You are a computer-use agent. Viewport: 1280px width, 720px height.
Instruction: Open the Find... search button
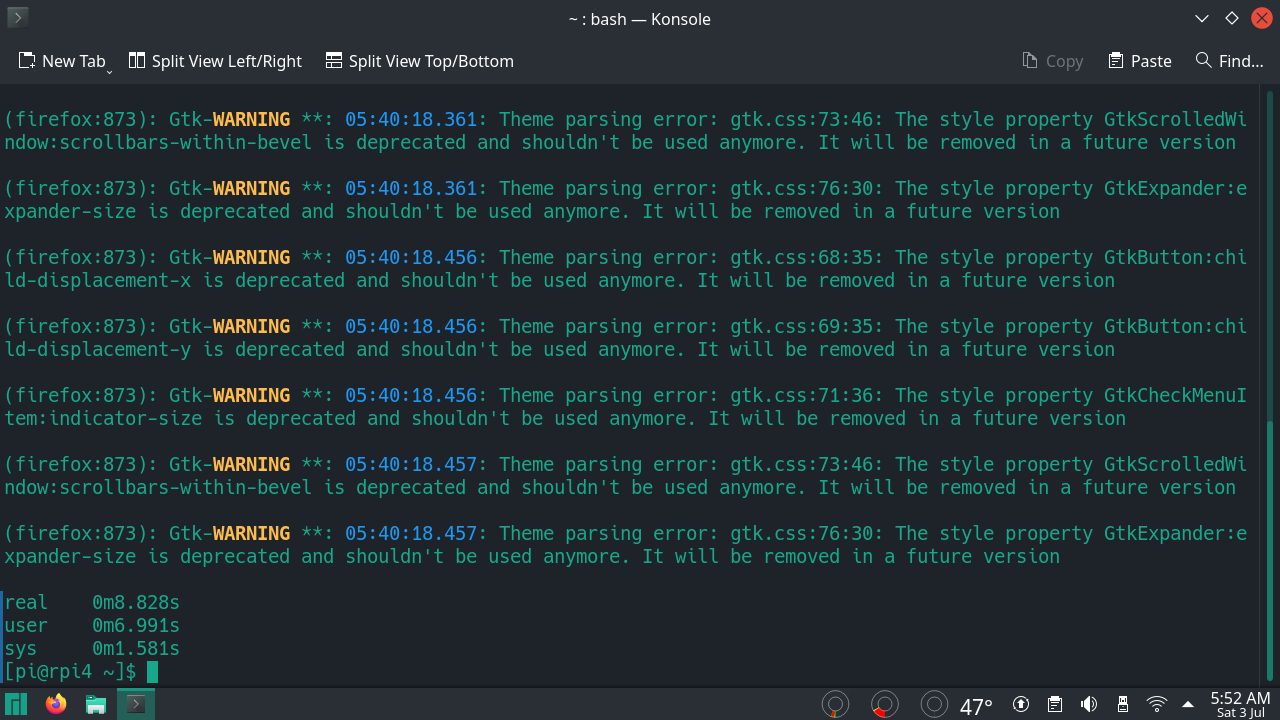click(1229, 61)
